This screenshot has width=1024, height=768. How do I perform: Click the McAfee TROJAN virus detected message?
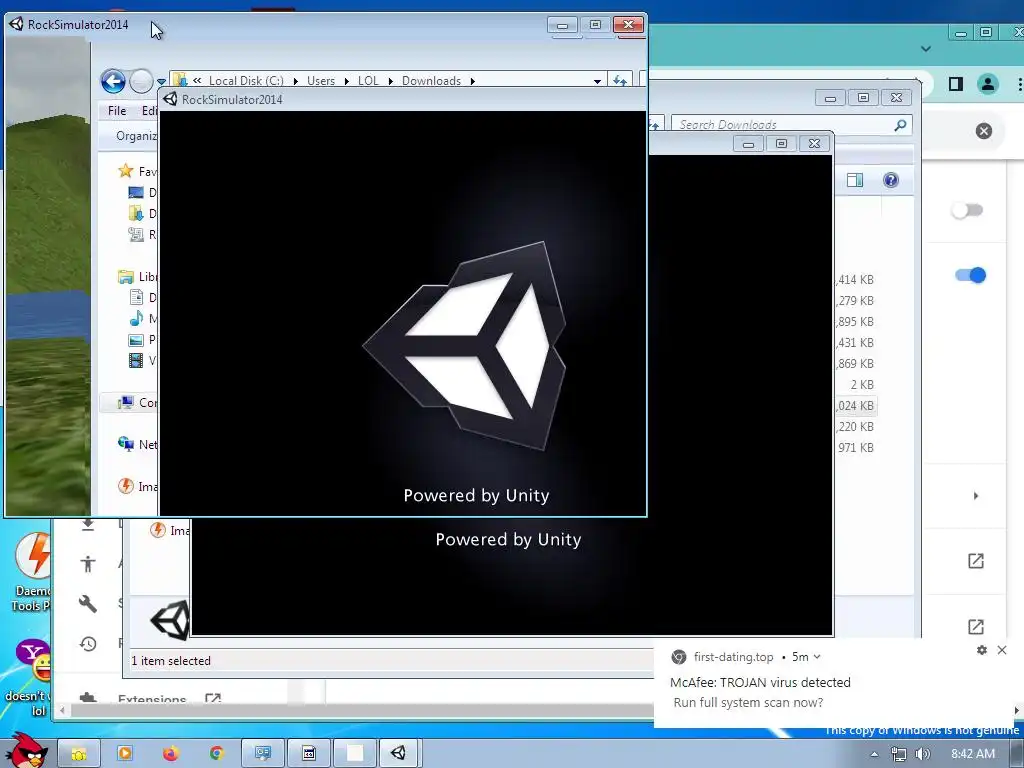coord(760,682)
